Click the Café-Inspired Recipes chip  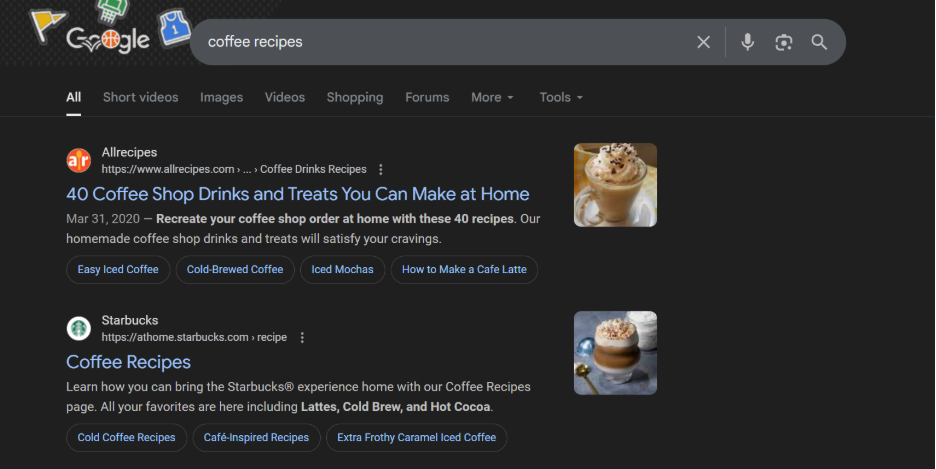[256, 437]
